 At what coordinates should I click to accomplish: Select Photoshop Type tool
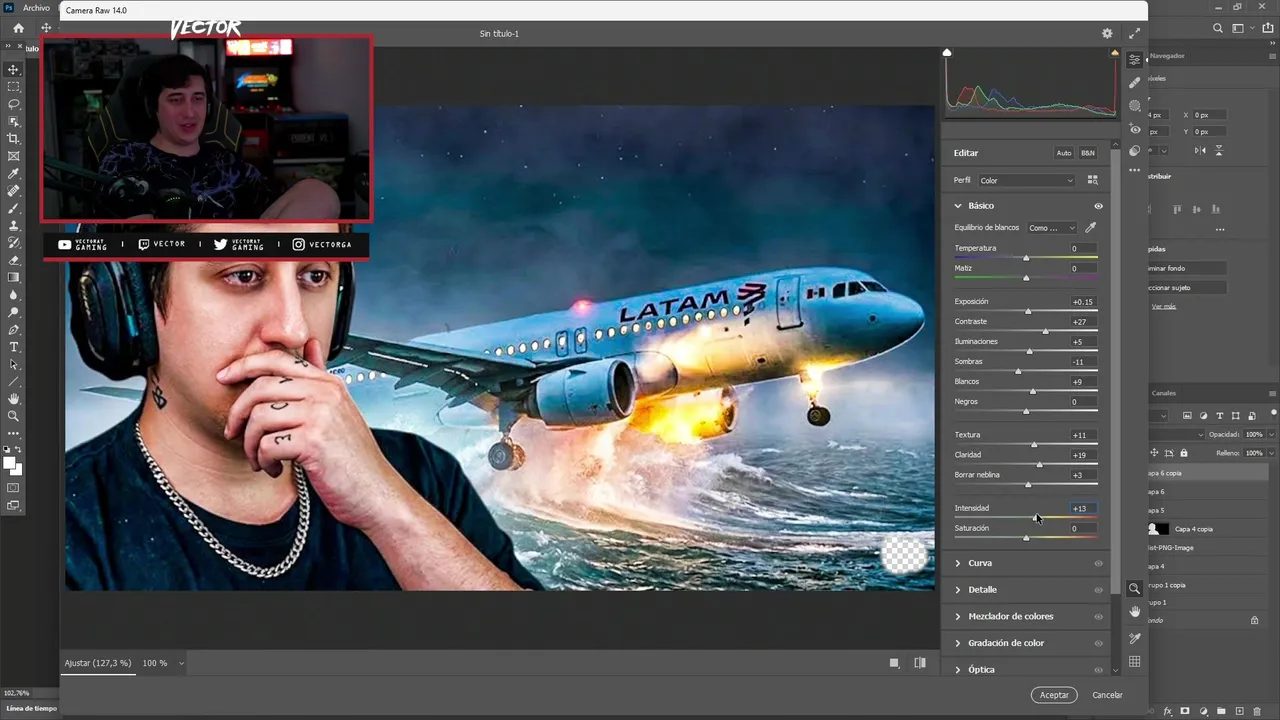pyautogui.click(x=14, y=347)
